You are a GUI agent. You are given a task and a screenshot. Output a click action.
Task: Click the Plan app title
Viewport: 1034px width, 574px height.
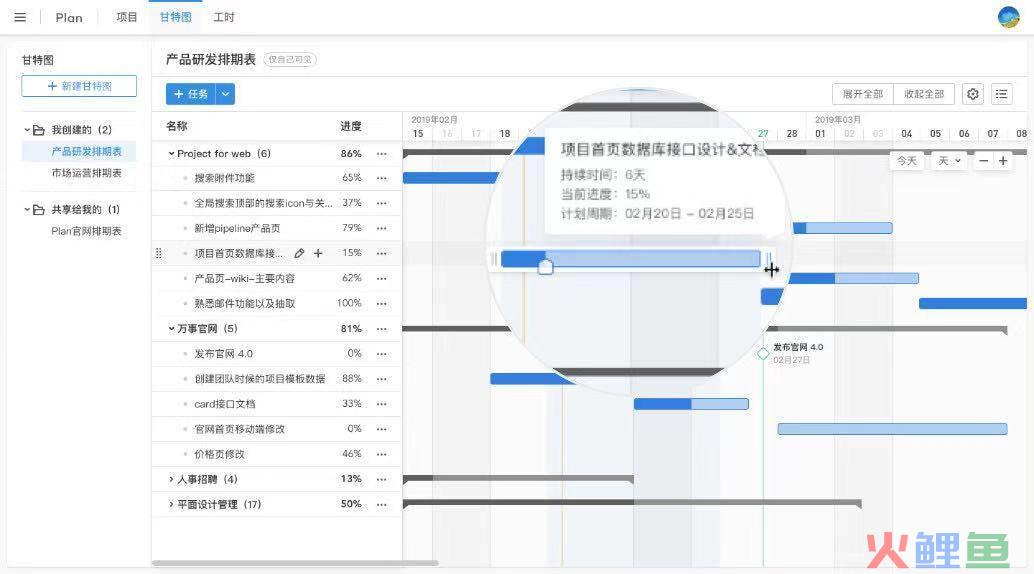coord(69,18)
